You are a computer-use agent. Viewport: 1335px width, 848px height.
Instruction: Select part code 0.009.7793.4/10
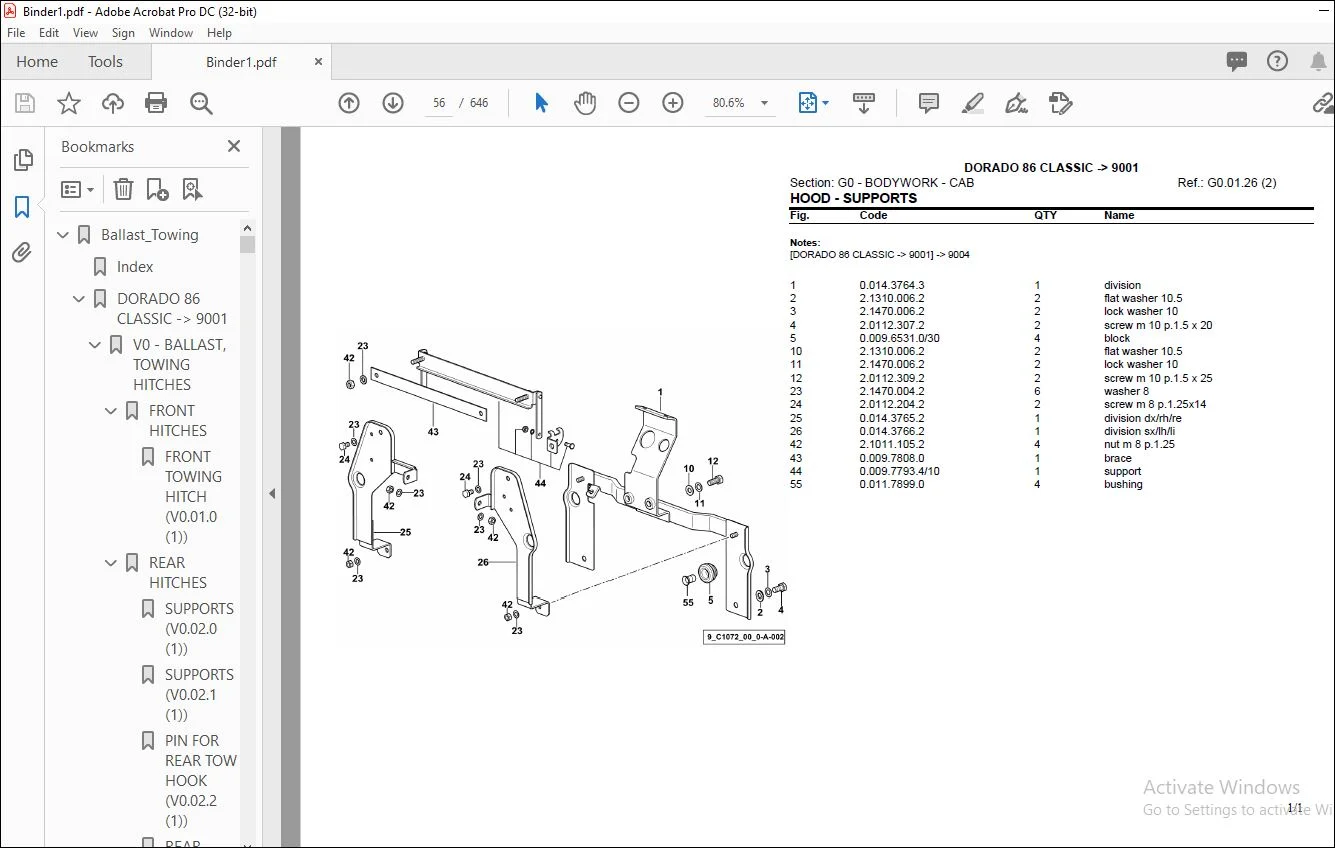tap(899, 472)
